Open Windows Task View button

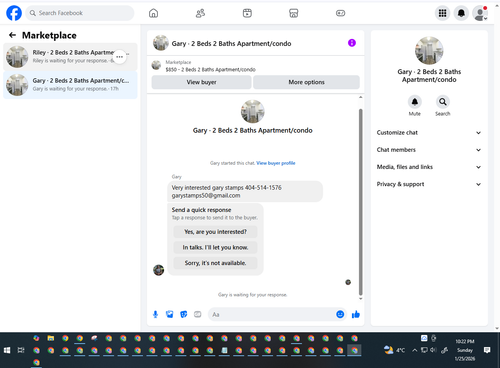tap(21, 350)
